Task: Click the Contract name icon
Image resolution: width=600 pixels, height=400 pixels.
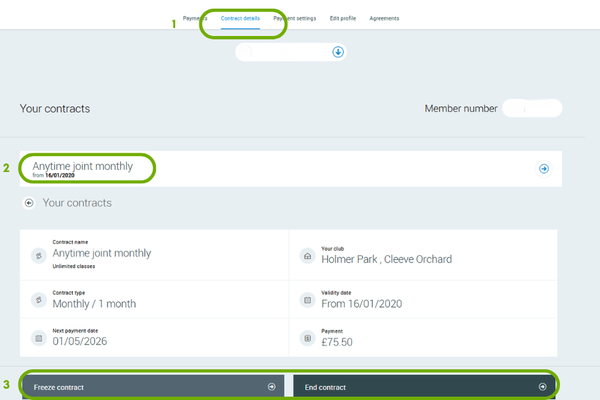Action: pyautogui.click(x=37, y=256)
